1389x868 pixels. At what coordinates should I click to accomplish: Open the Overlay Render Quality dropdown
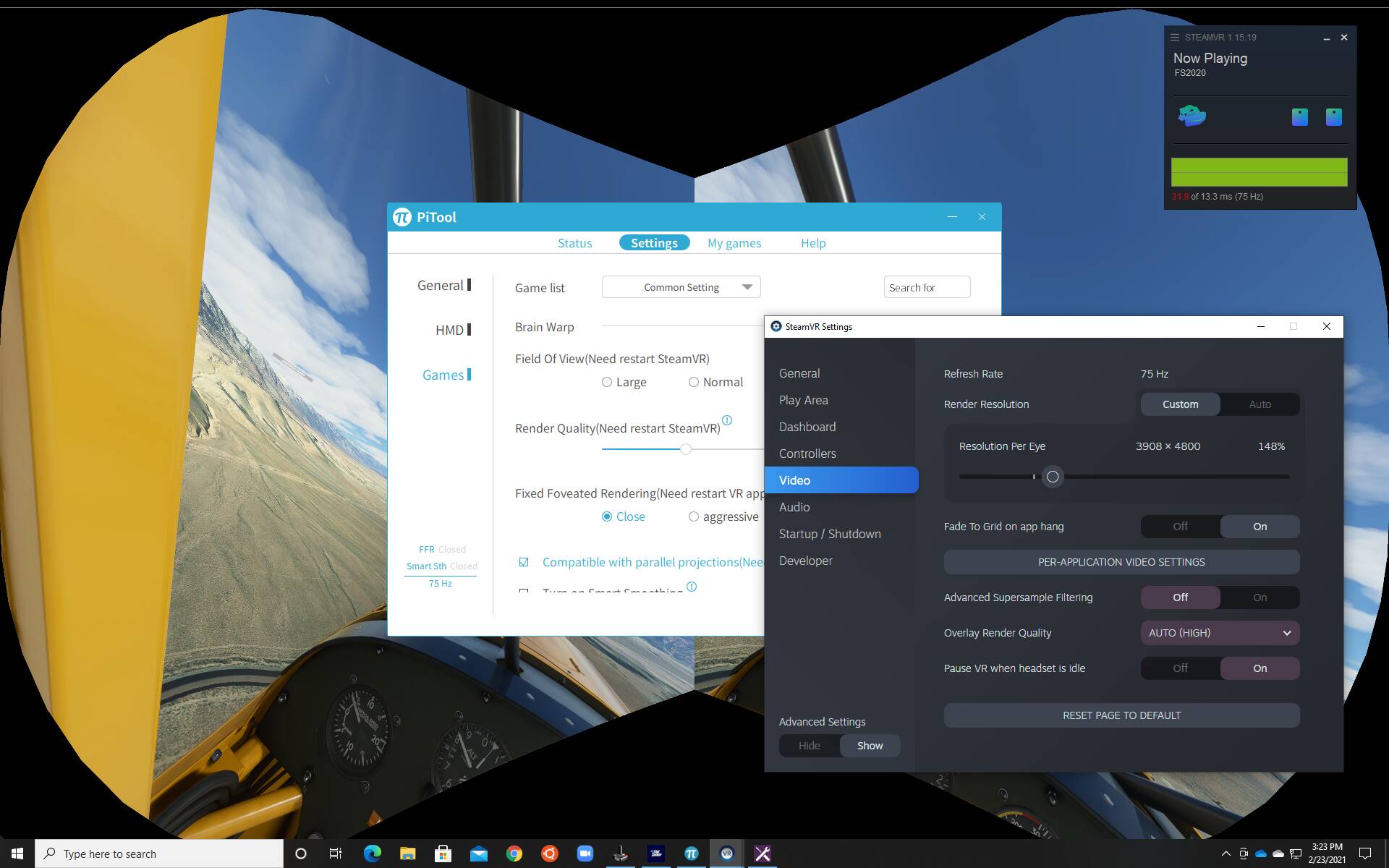click(1220, 633)
